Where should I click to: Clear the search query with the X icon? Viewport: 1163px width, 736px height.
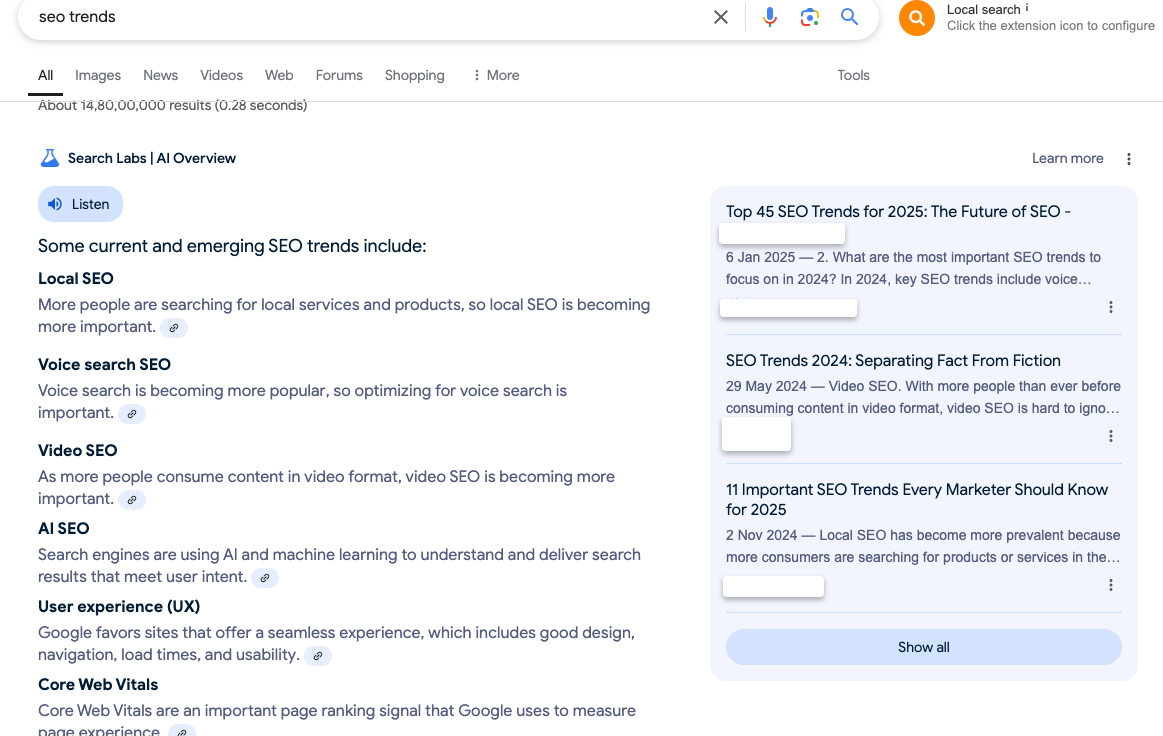pyautogui.click(x=721, y=17)
